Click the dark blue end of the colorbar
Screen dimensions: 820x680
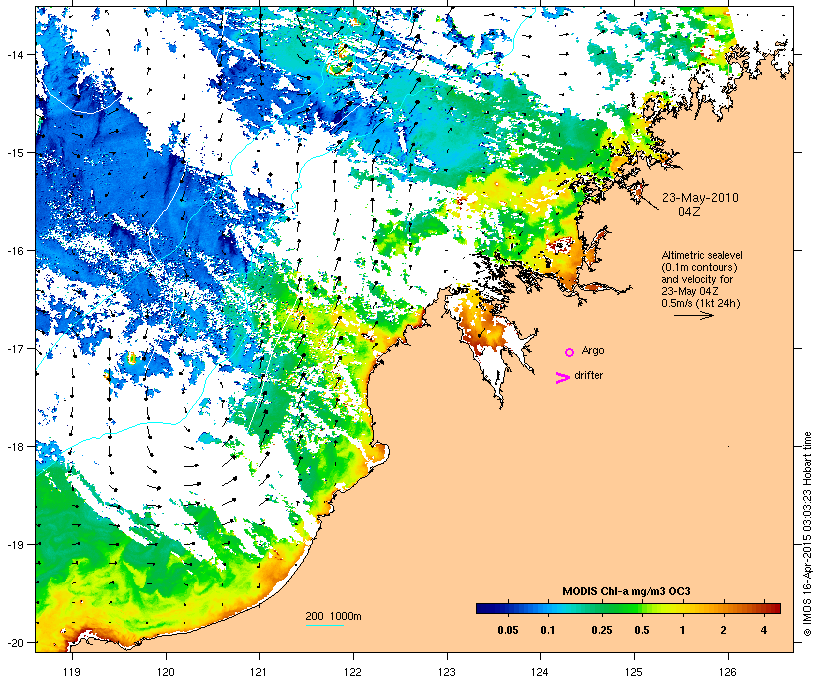point(482,608)
